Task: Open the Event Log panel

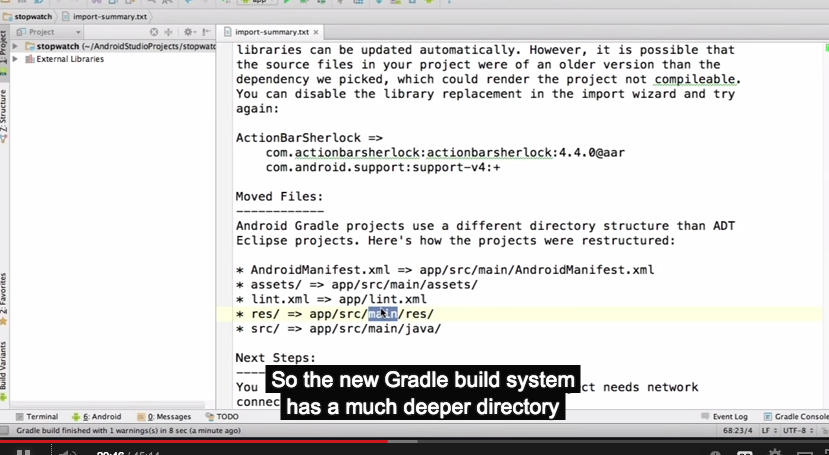Action: click(724, 416)
